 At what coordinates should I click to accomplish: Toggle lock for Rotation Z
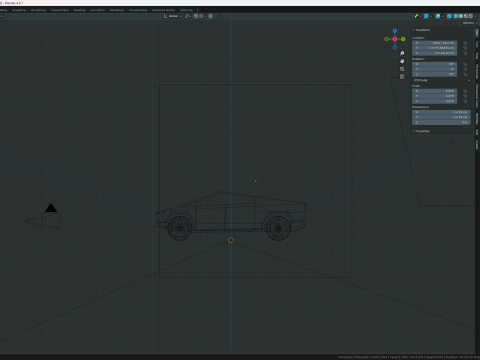point(465,74)
